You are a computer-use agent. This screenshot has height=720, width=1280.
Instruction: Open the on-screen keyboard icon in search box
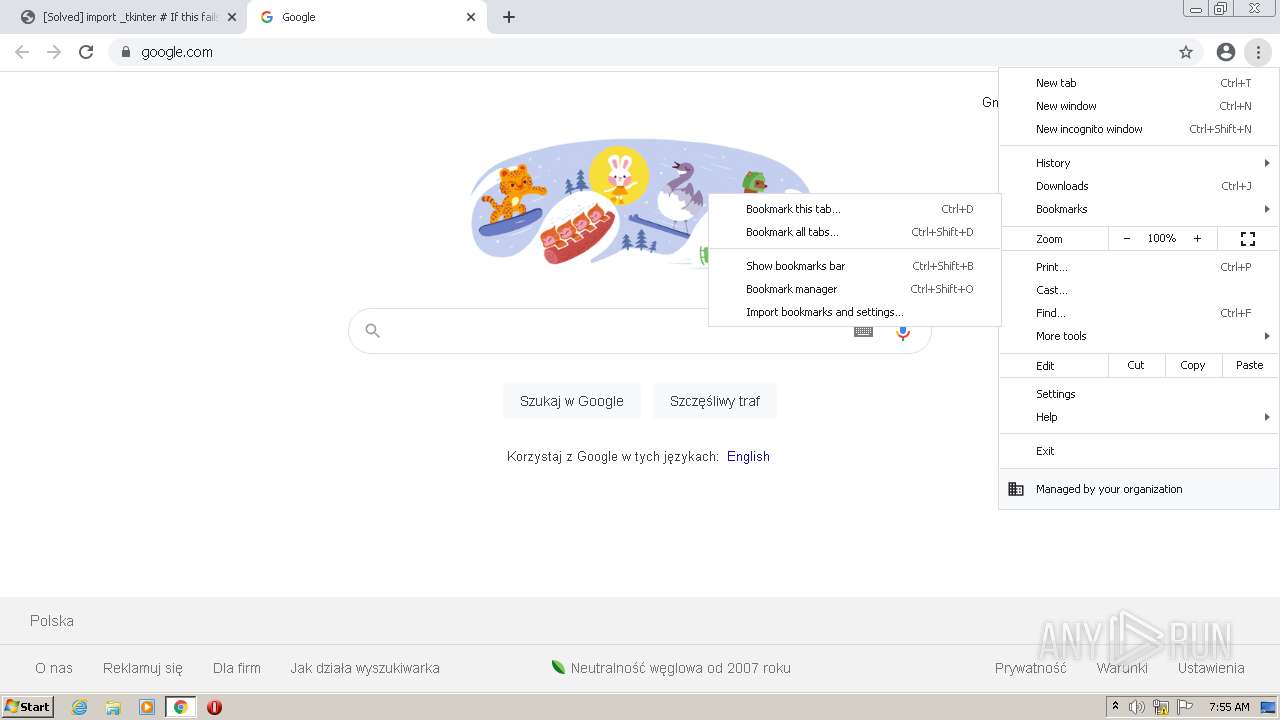[x=863, y=332]
